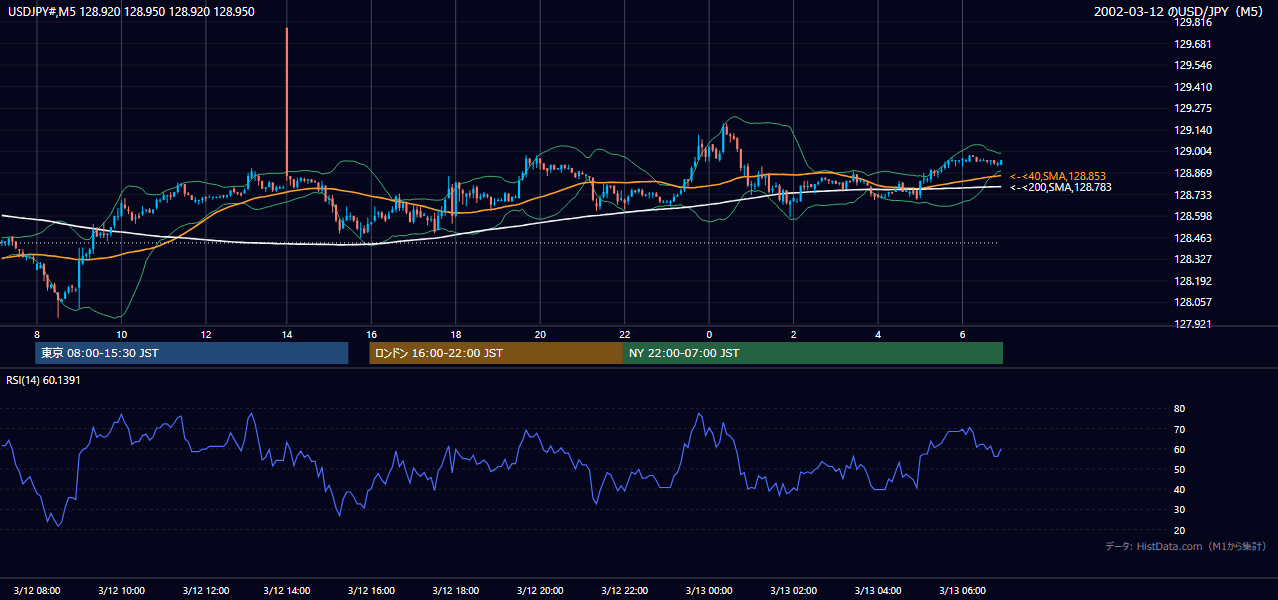The image size is (1278, 600).
Task: Click bottom time label 3/13 02:00
Action: pyautogui.click(x=794, y=590)
